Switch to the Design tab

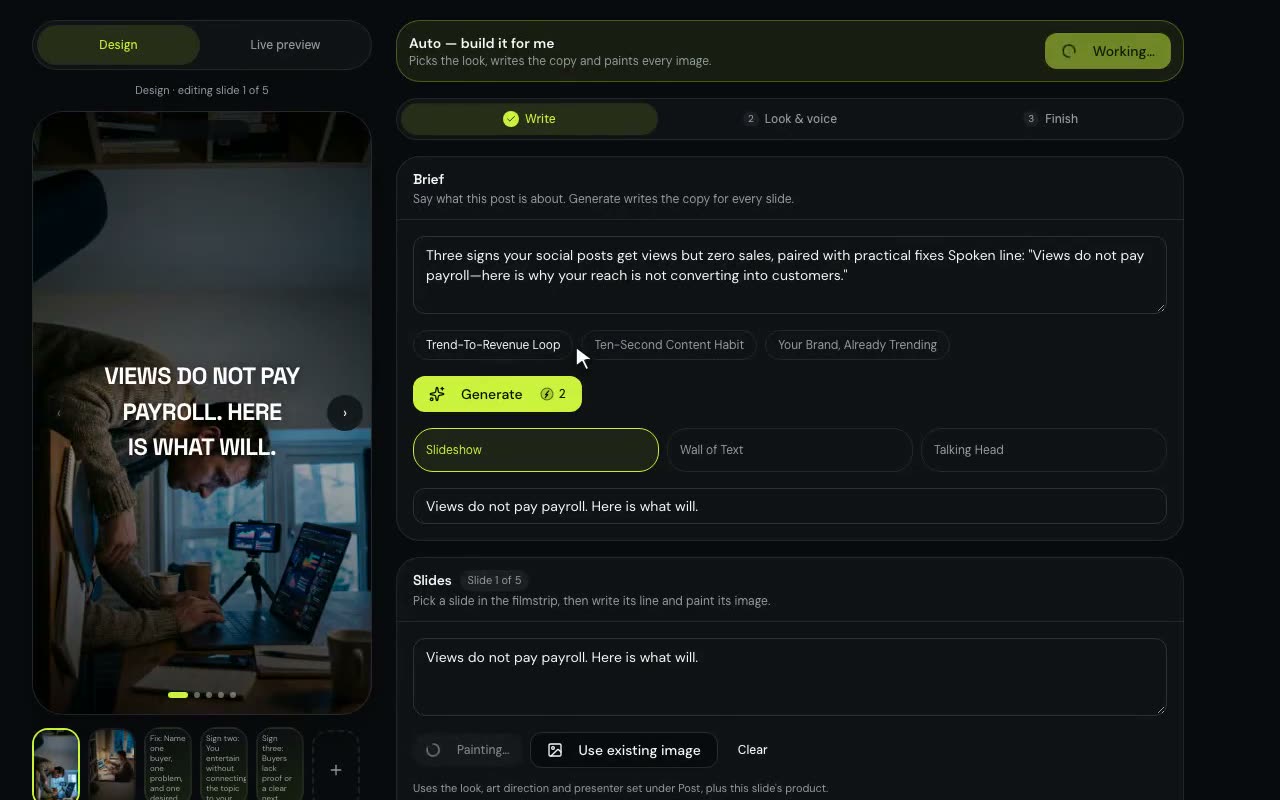coord(118,45)
